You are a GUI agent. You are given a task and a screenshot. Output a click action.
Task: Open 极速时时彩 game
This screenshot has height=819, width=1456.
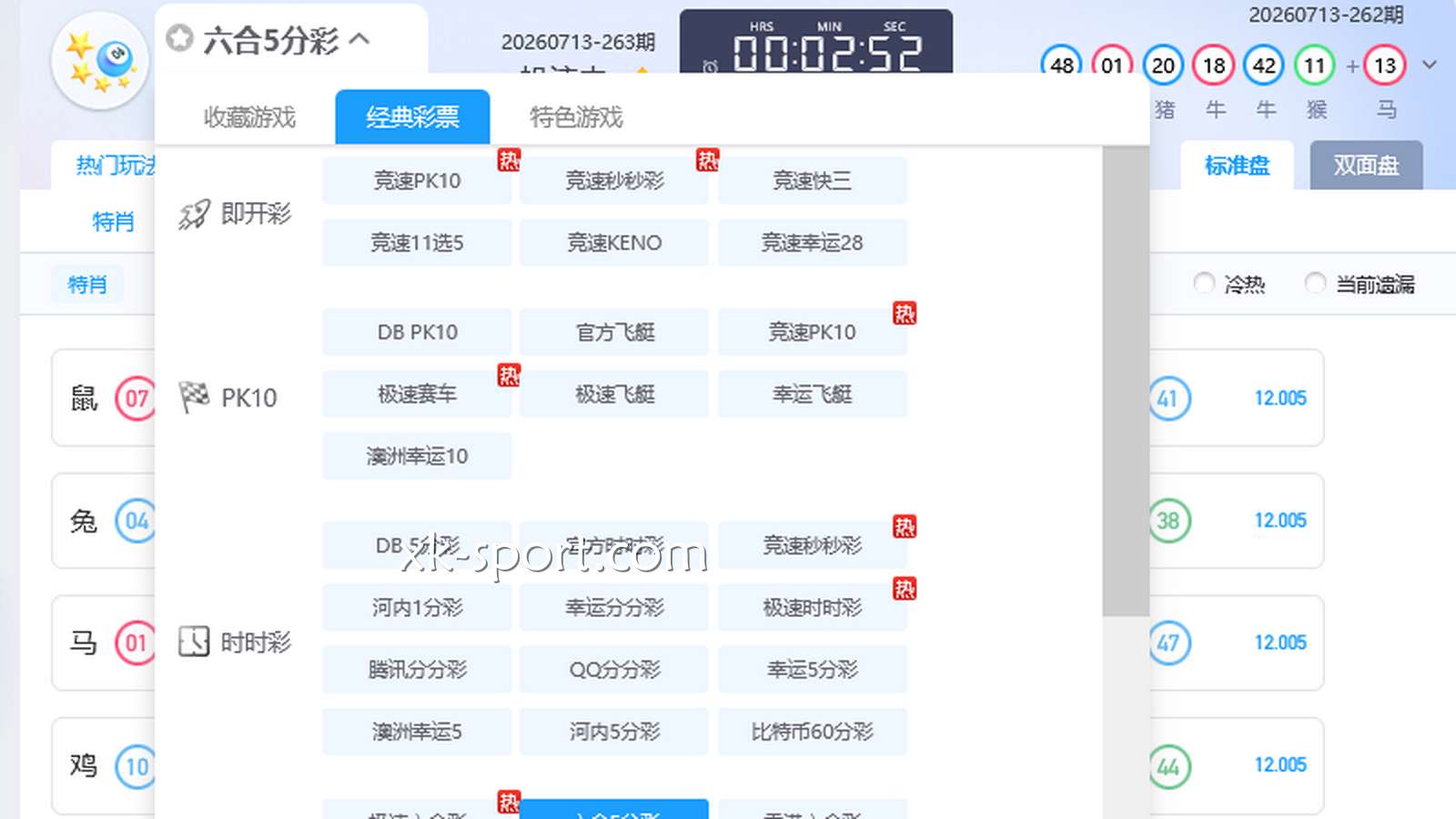pos(813,607)
